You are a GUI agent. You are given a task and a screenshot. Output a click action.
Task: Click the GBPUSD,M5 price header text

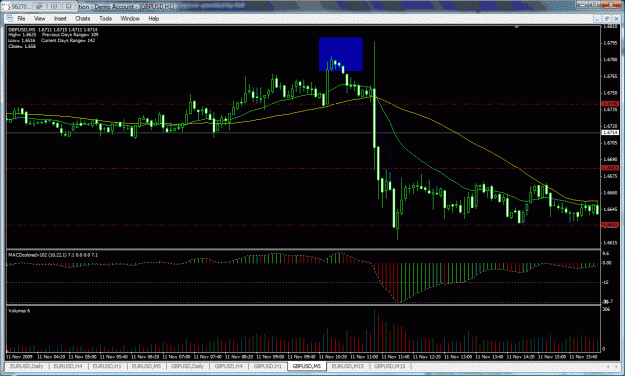[x=53, y=30]
